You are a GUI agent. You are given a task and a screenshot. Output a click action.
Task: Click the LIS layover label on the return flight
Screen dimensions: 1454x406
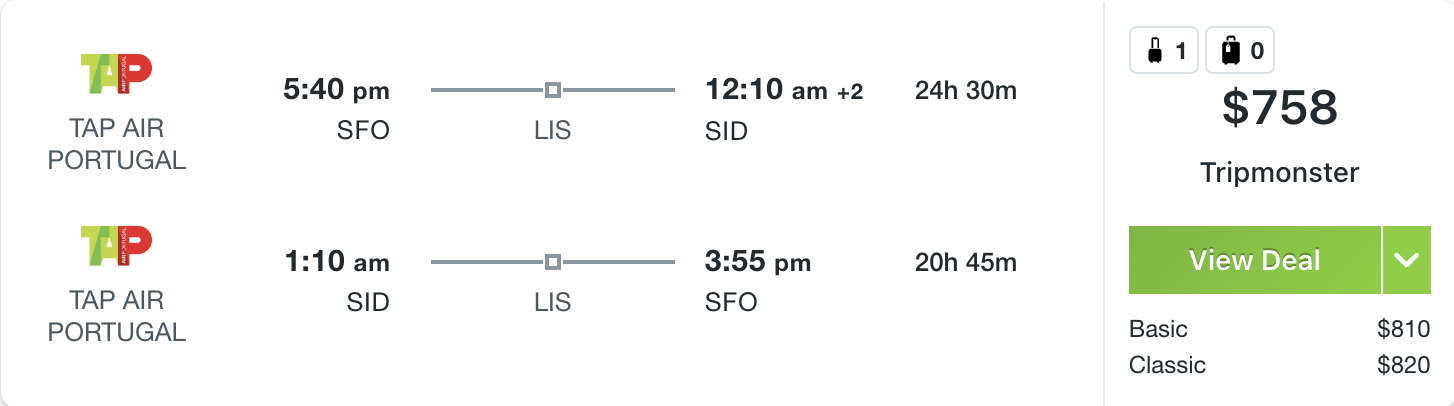pyautogui.click(x=552, y=302)
